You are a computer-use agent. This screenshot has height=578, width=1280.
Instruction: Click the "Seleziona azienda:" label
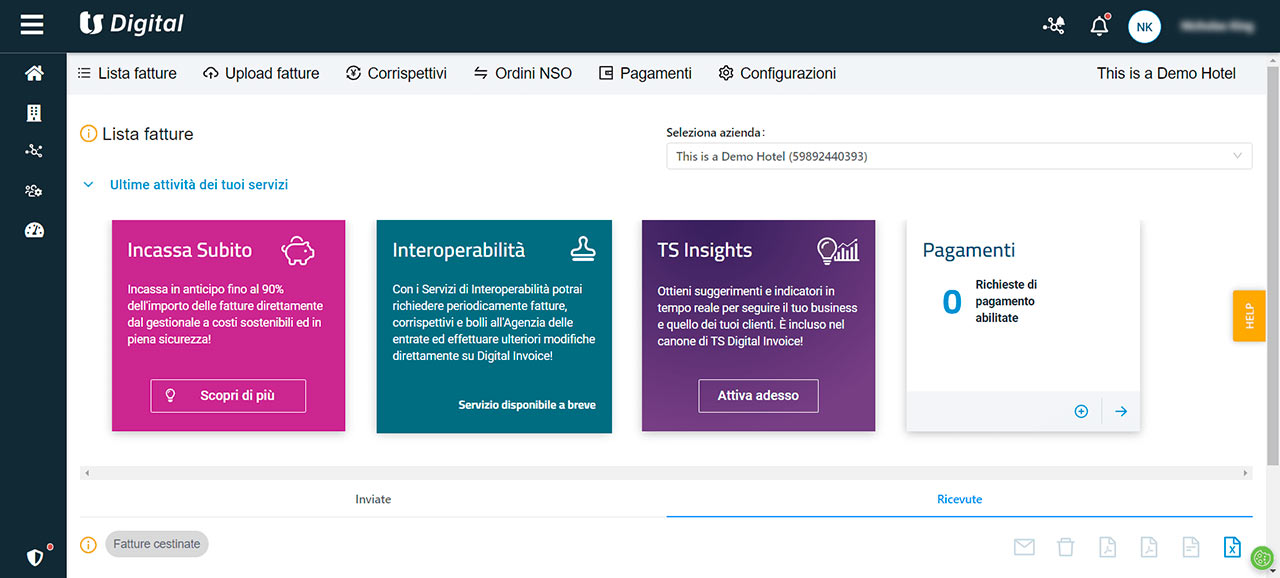[x=715, y=132]
